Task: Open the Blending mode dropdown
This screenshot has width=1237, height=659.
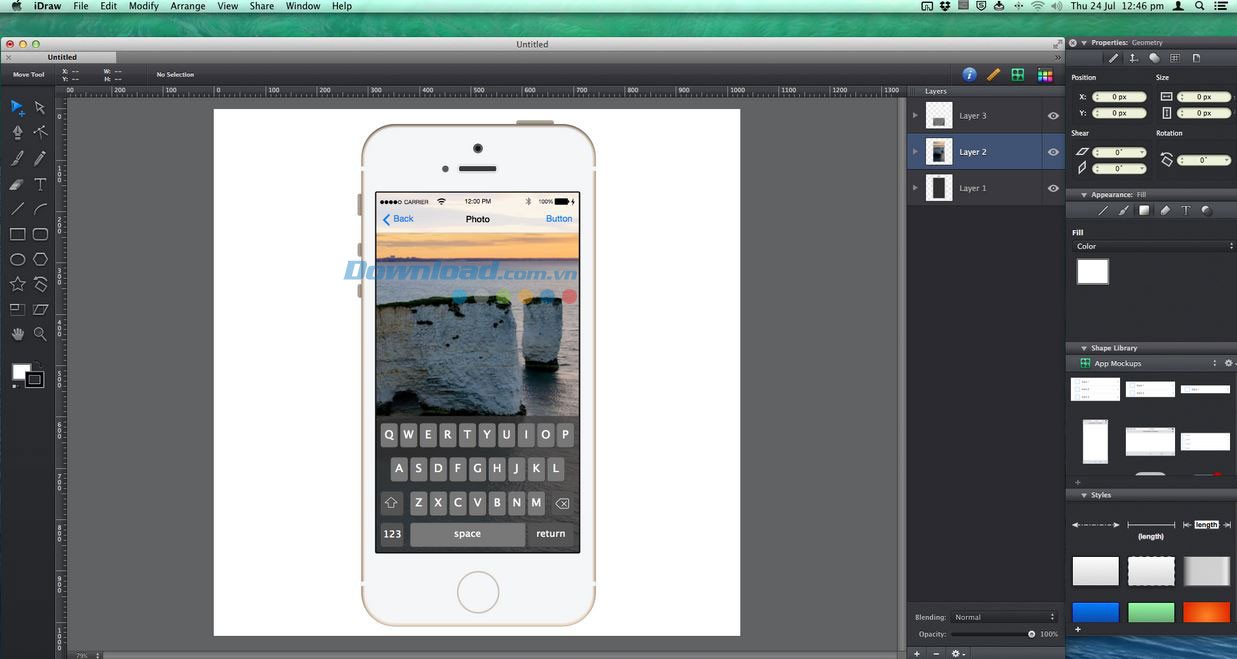Action: [1003, 617]
